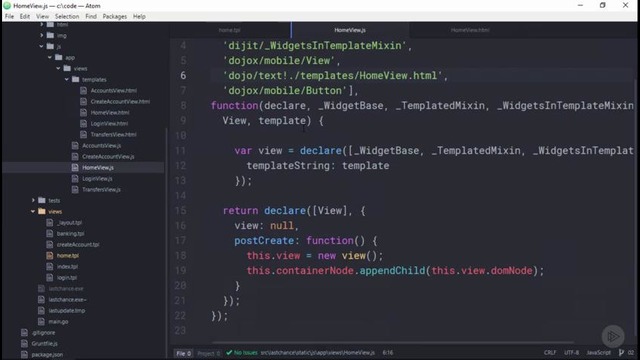Click the CRLF line ending selector

(x=550, y=352)
